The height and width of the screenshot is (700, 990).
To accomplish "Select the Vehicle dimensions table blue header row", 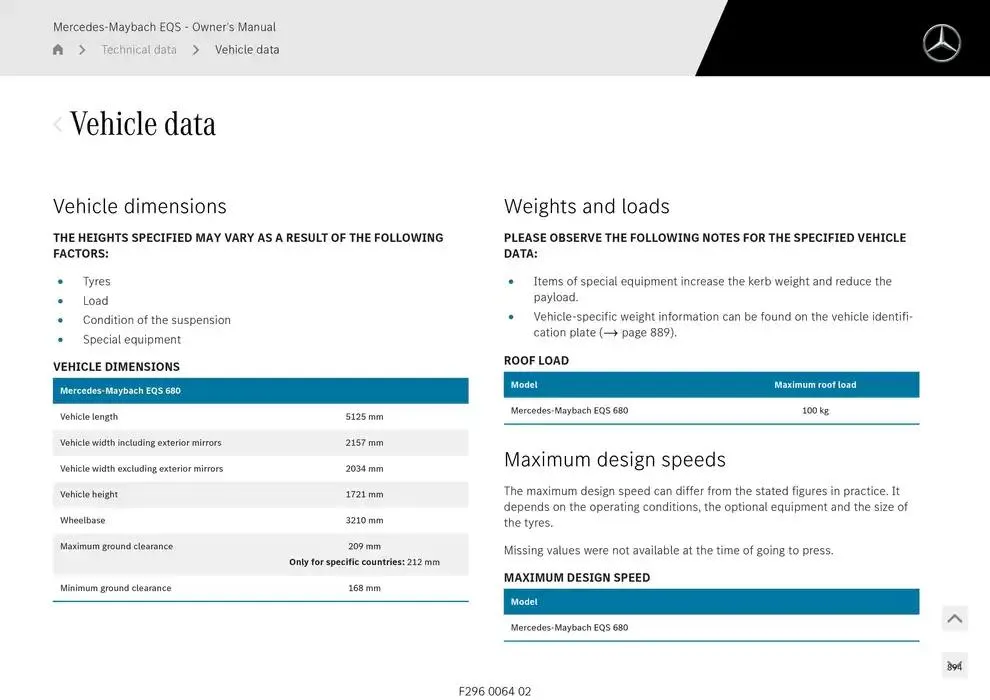I will click(x=260, y=391).
